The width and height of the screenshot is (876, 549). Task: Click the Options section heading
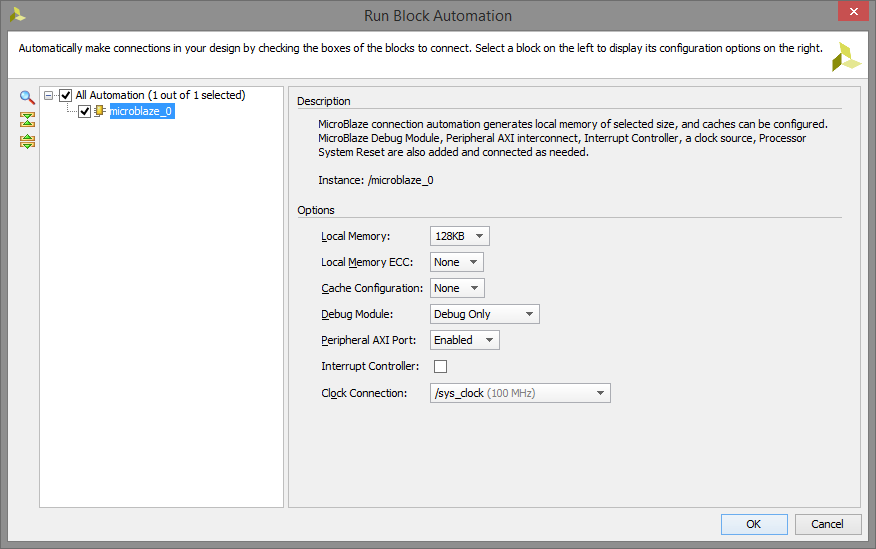pyautogui.click(x=316, y=210)
